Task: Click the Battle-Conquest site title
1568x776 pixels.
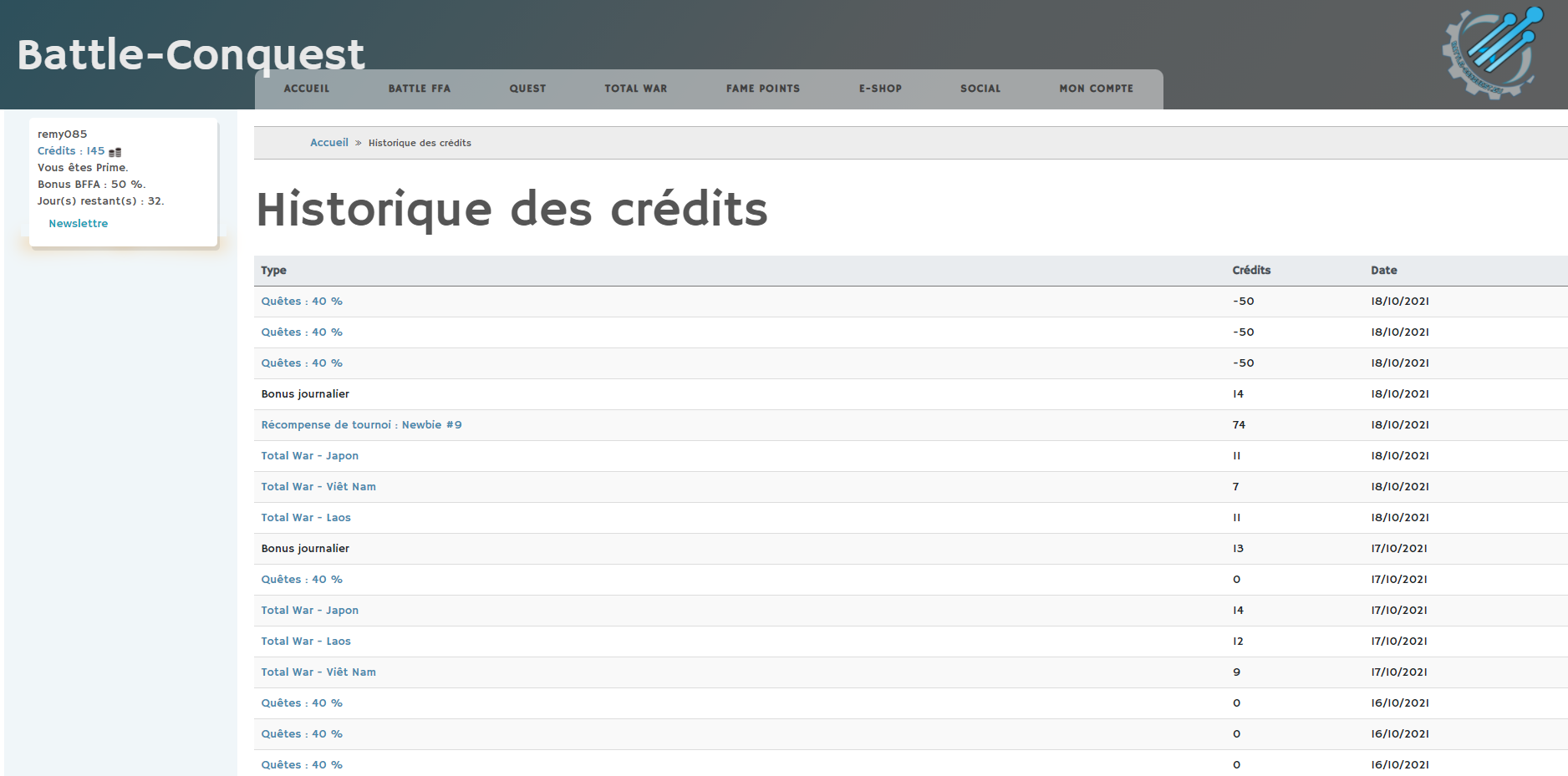Action: [191, 55]
